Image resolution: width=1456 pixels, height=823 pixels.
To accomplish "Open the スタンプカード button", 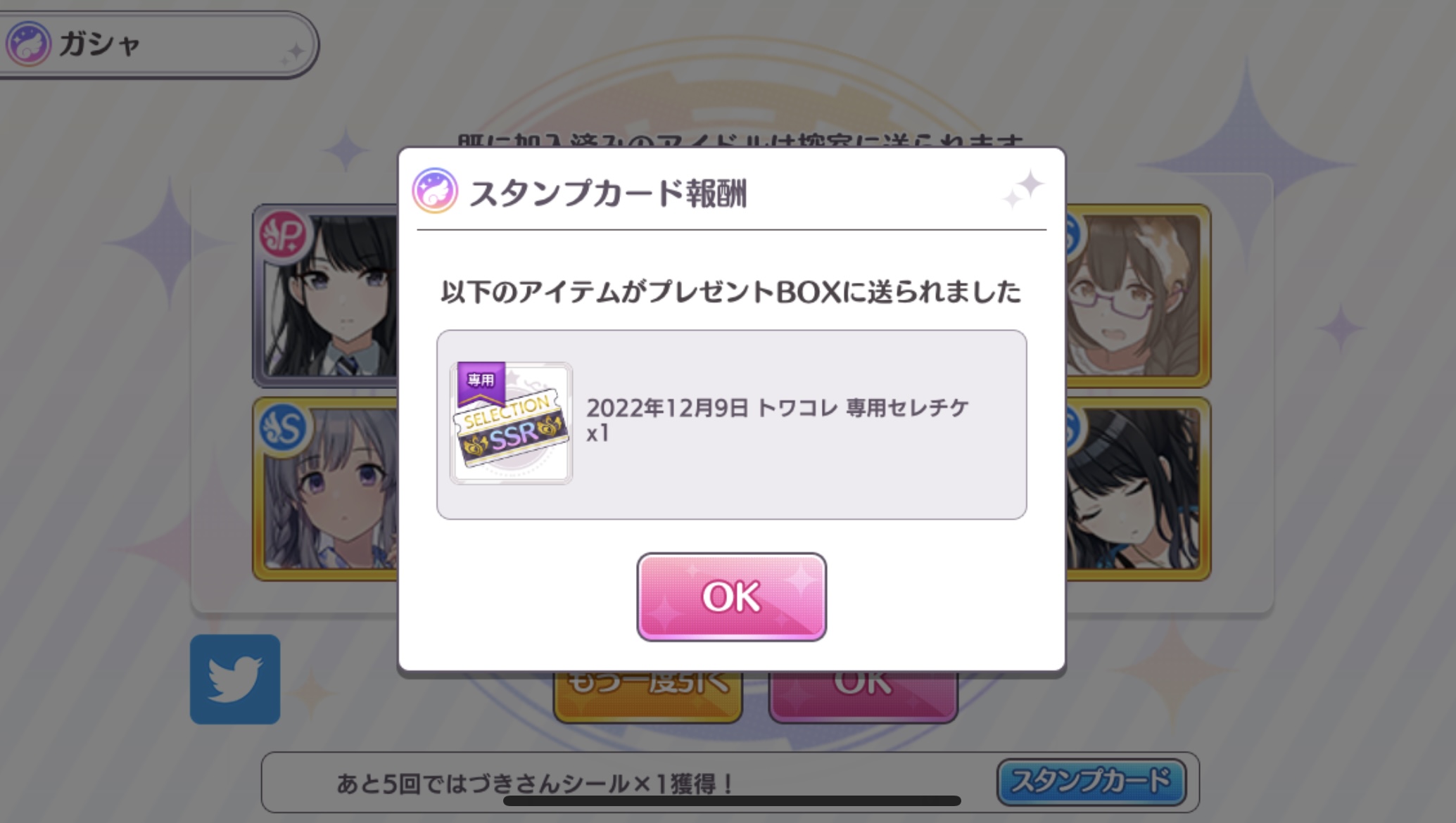I will [x=1091, y=781].
